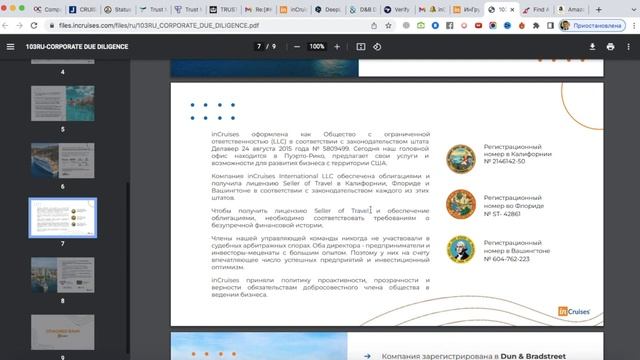Click the paragraph beginning 'inCruises оформлена'
Image resolution: width=640 pixels, height=360 pixels.
pos(320,149)
